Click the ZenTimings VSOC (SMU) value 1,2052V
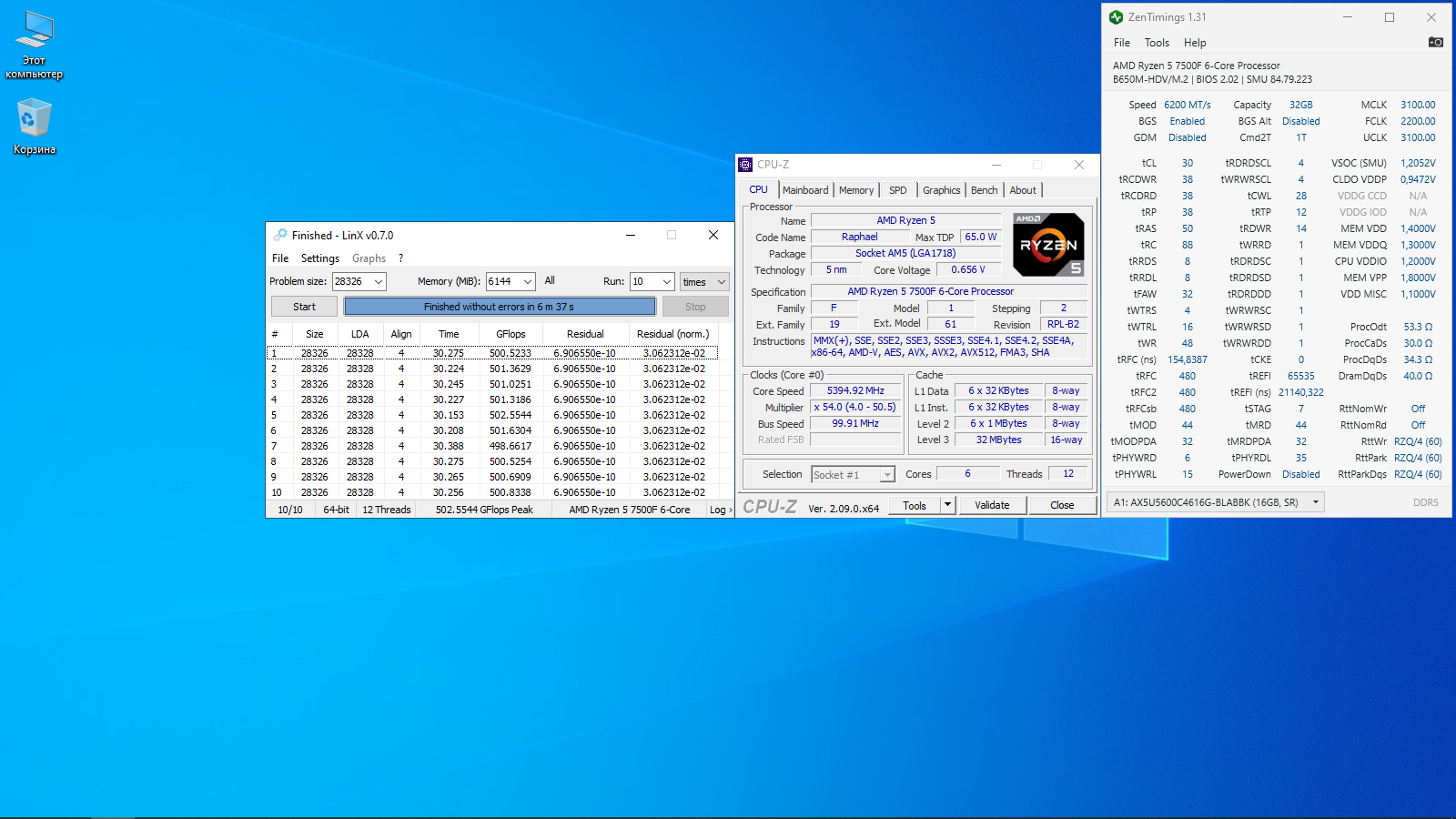 (1418, 163)
